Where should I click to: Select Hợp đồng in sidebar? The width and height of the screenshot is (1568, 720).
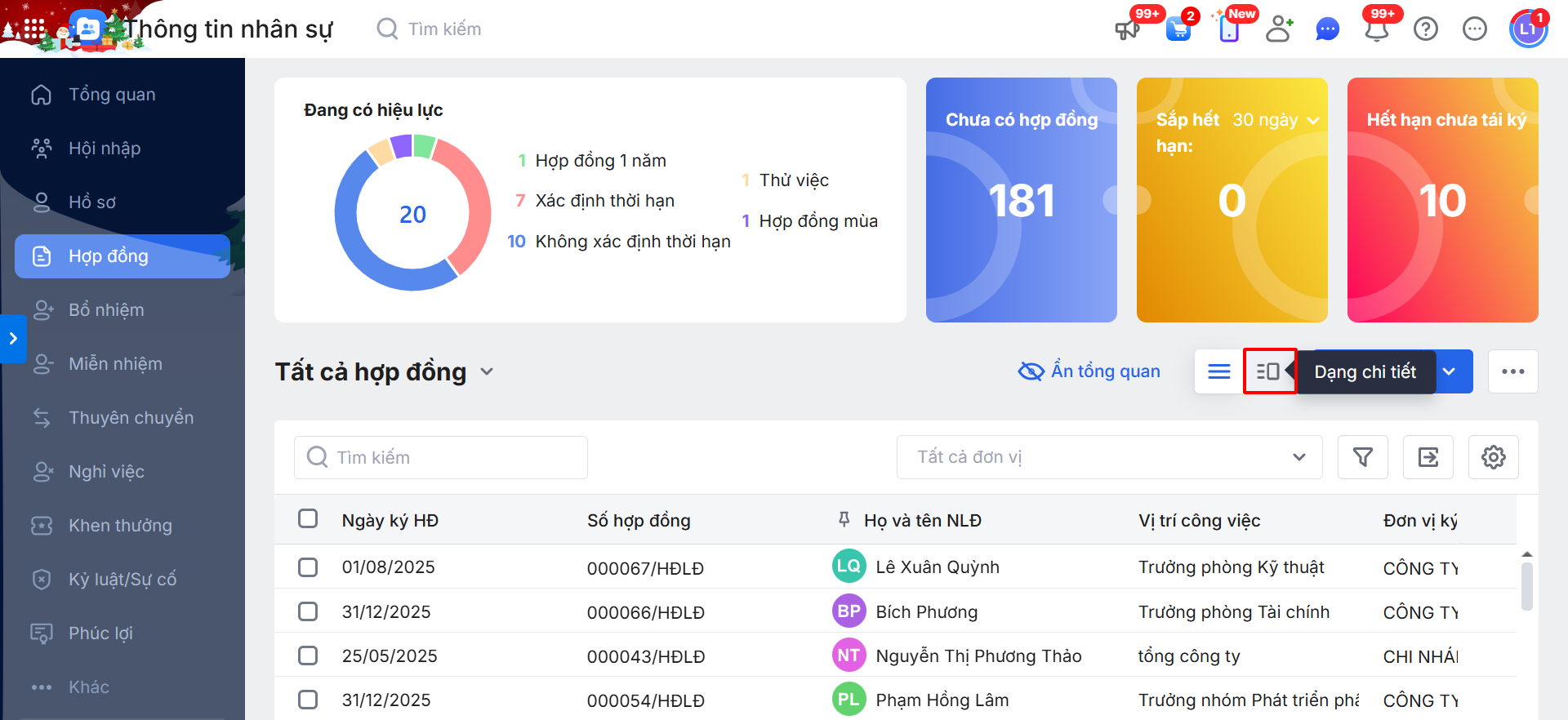tap(122, 256)
